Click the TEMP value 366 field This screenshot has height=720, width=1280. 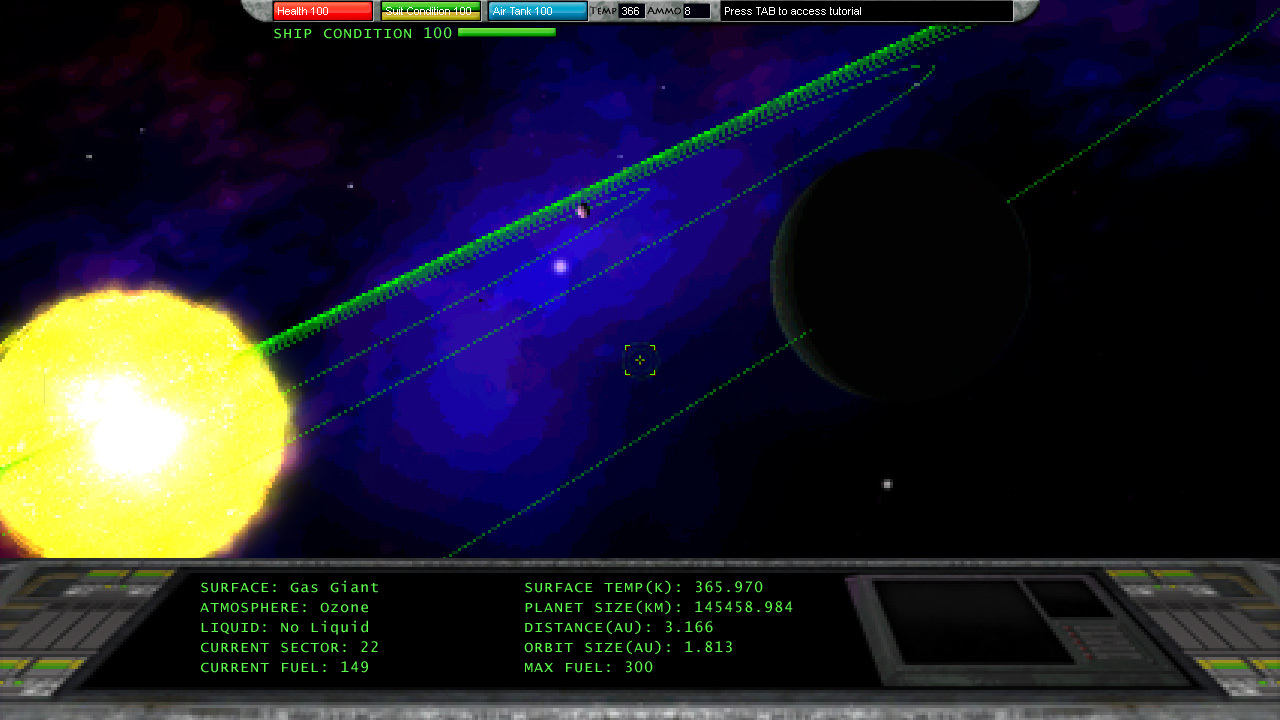[x=631, y=11]
